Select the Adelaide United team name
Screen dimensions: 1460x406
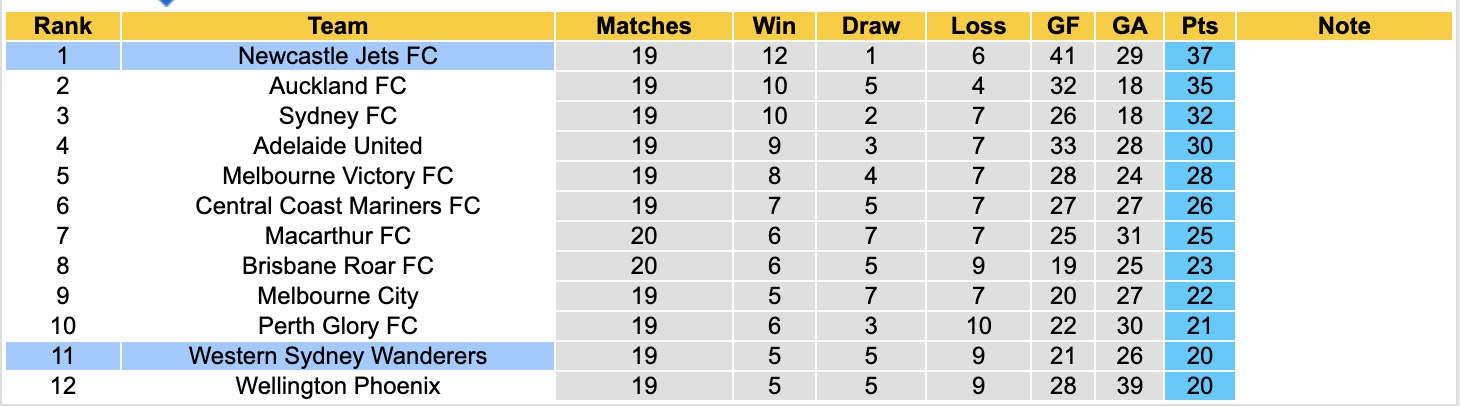[338, 146]
